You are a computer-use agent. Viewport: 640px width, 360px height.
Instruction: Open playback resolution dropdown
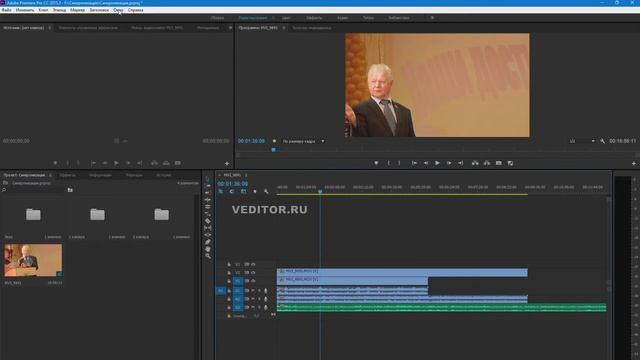tap(582, 141)
